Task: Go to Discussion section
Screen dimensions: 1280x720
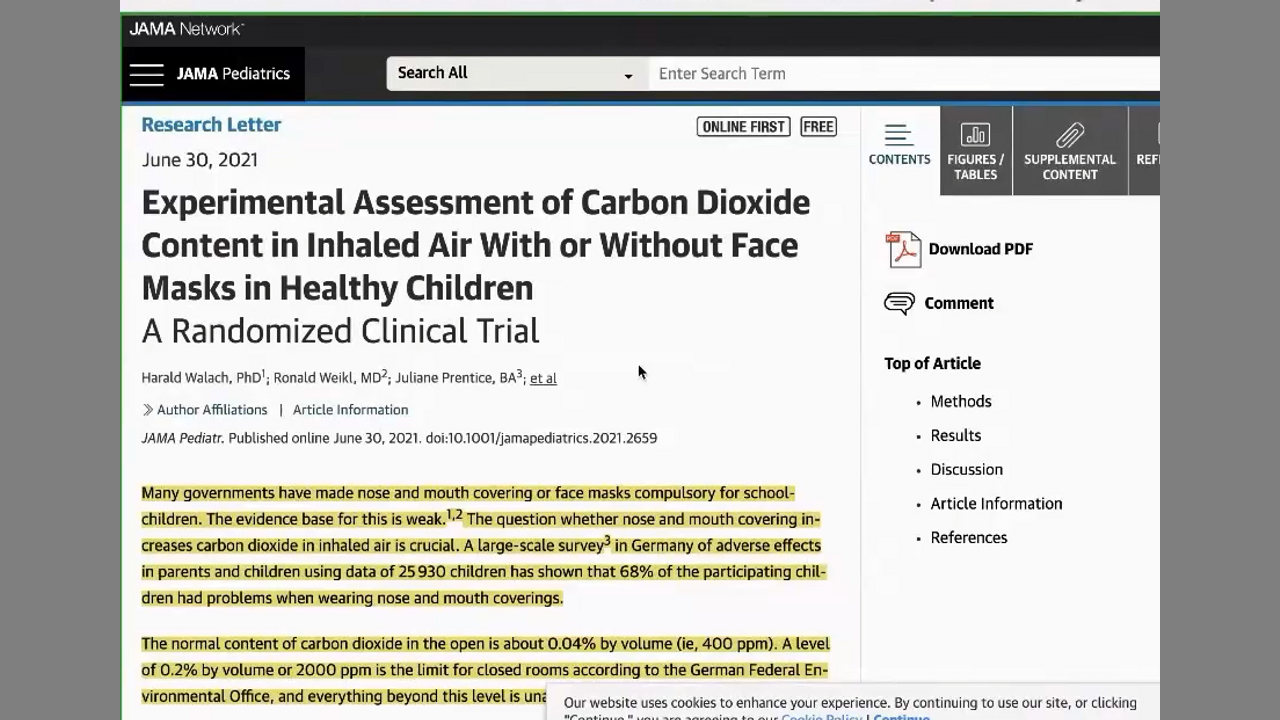Action: point(966,469)
